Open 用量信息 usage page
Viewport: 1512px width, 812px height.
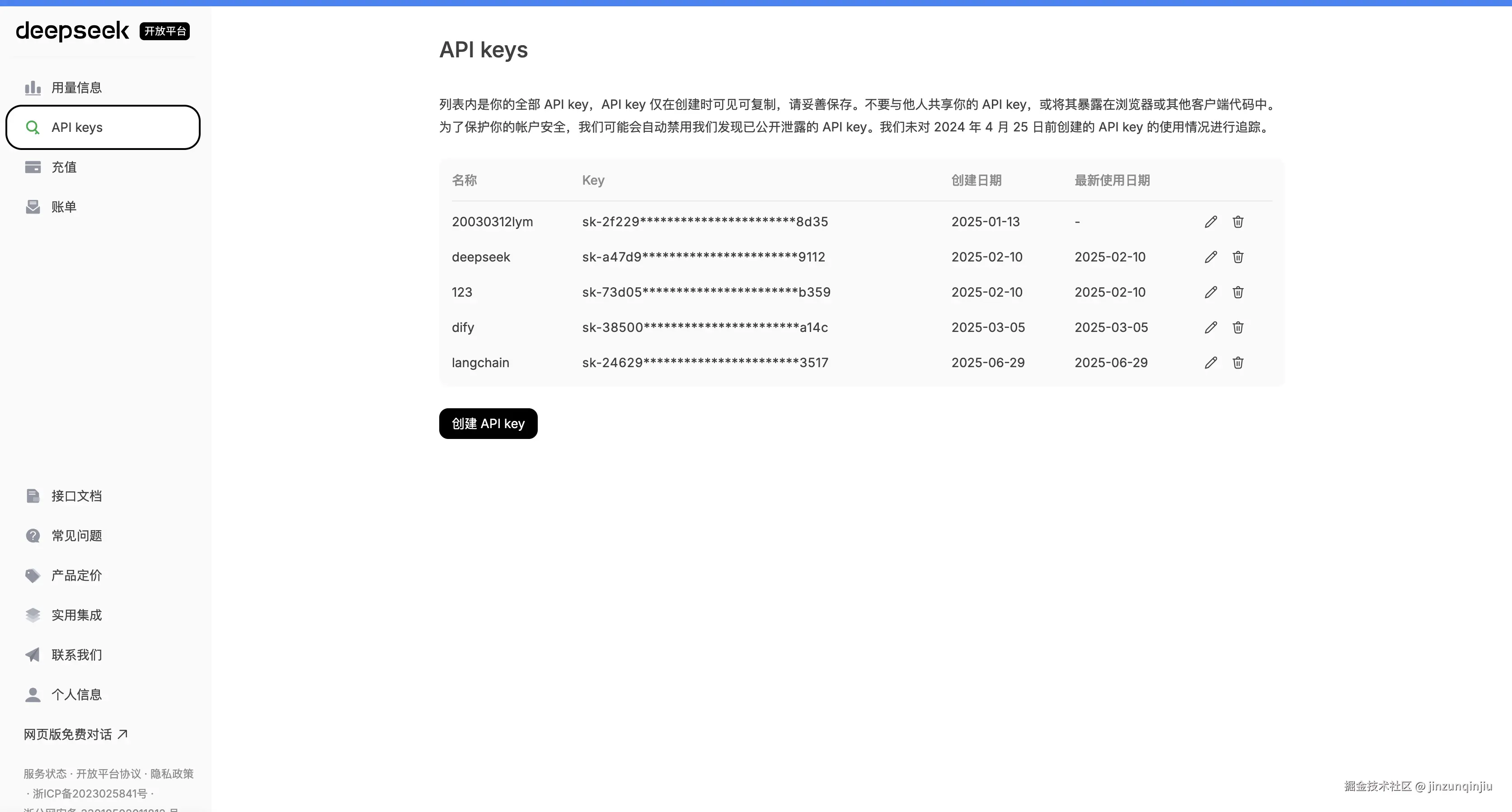click(76, 88)
